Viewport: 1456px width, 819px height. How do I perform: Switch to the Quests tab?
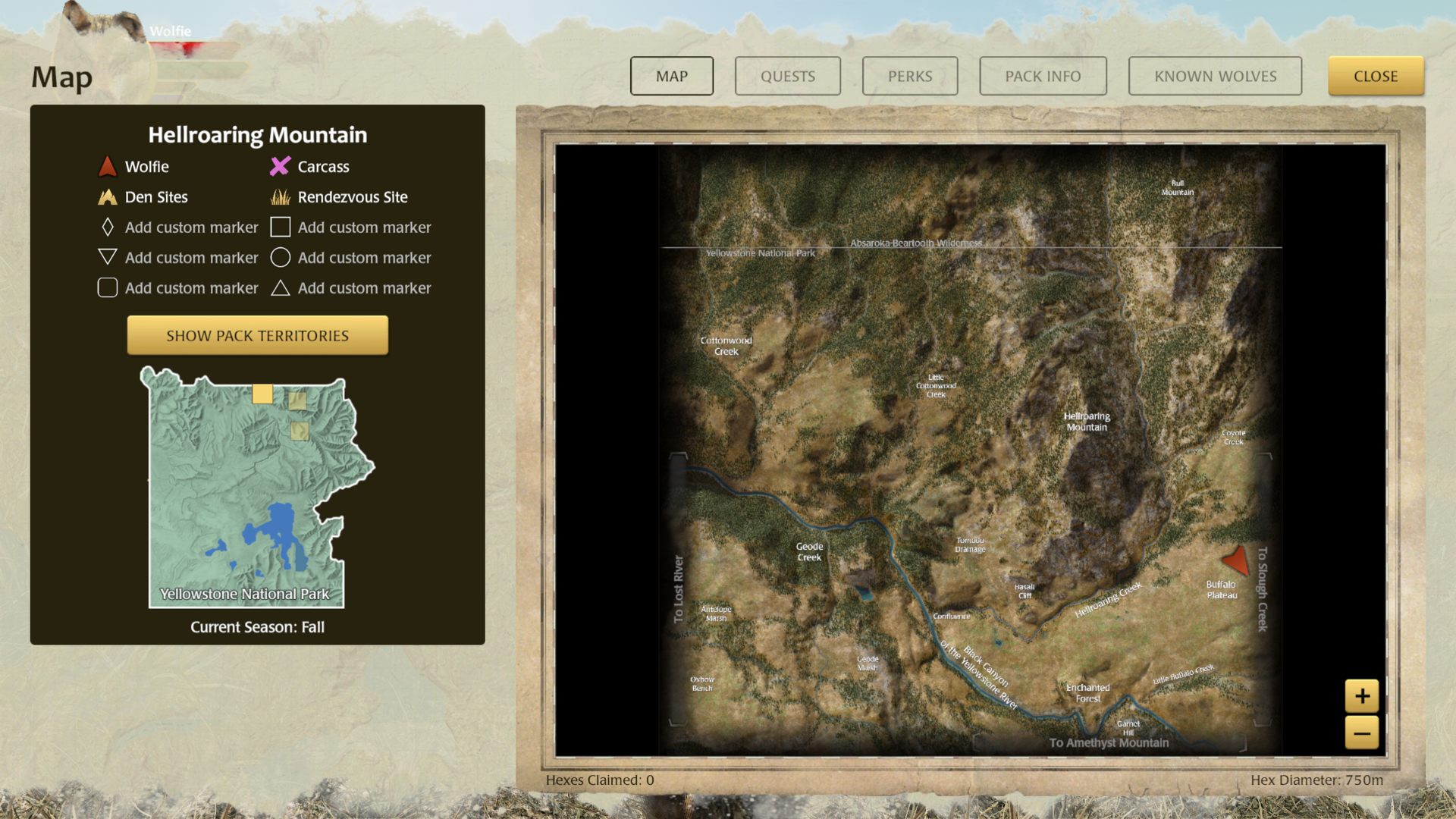[x=788, y=76]
